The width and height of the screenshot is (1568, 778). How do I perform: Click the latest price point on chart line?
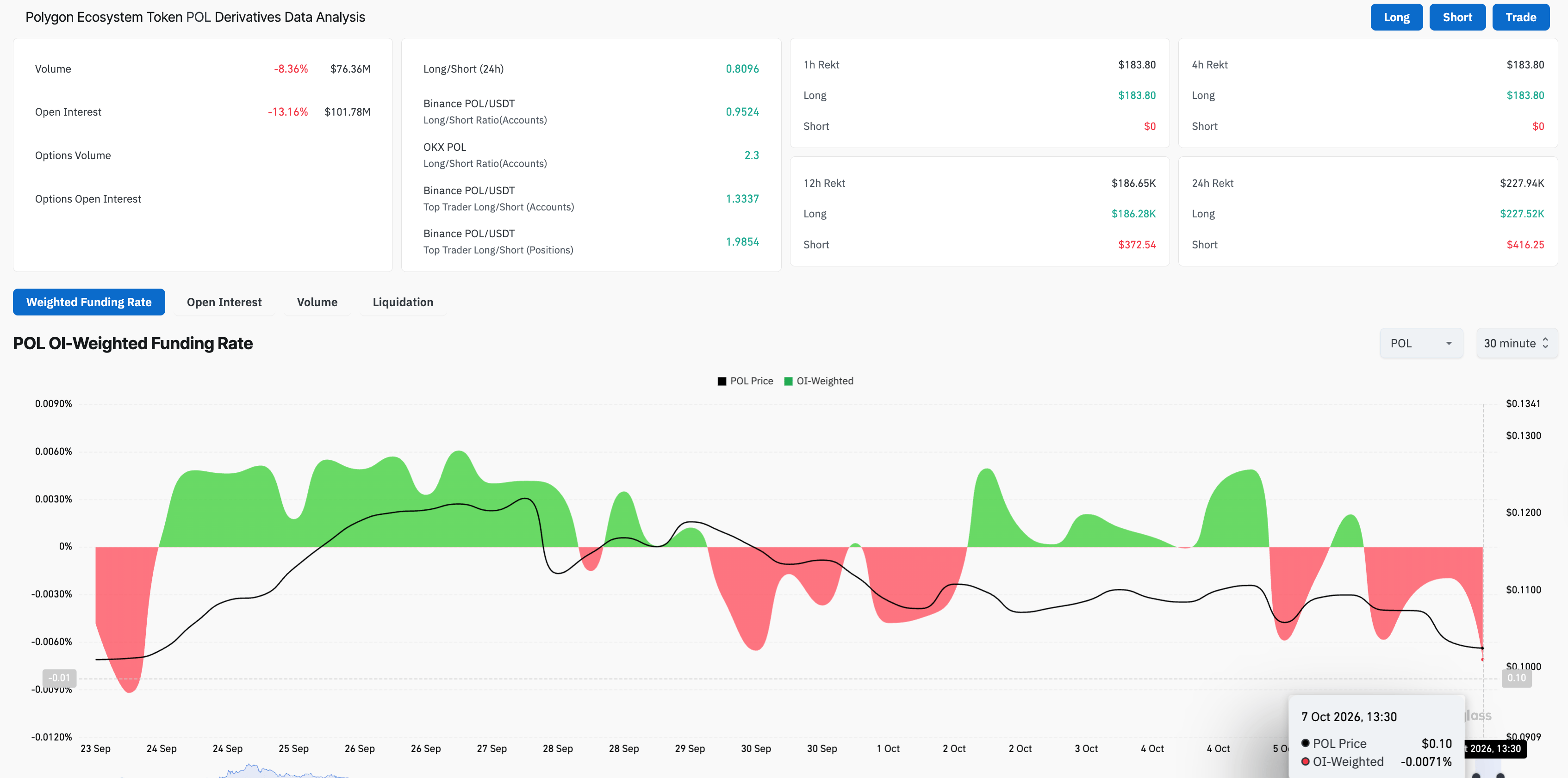point(1482,648)
